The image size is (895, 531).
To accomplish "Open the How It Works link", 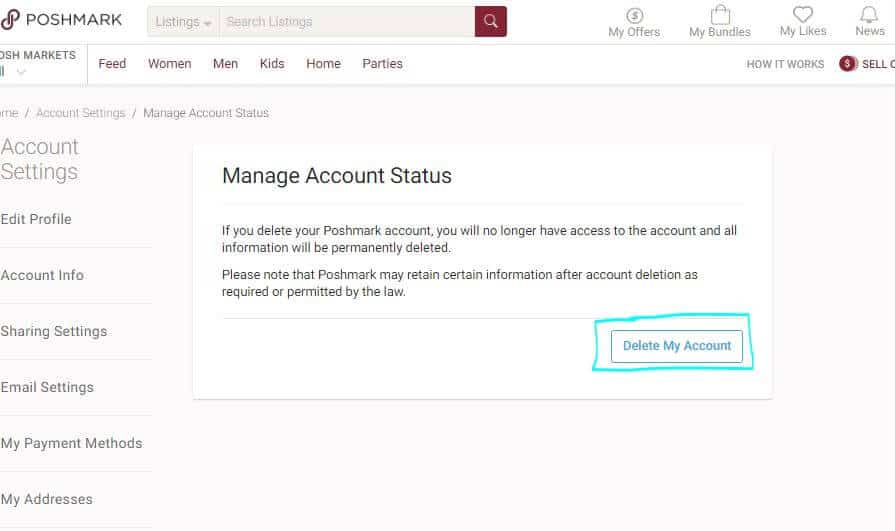I will [785, 64].
